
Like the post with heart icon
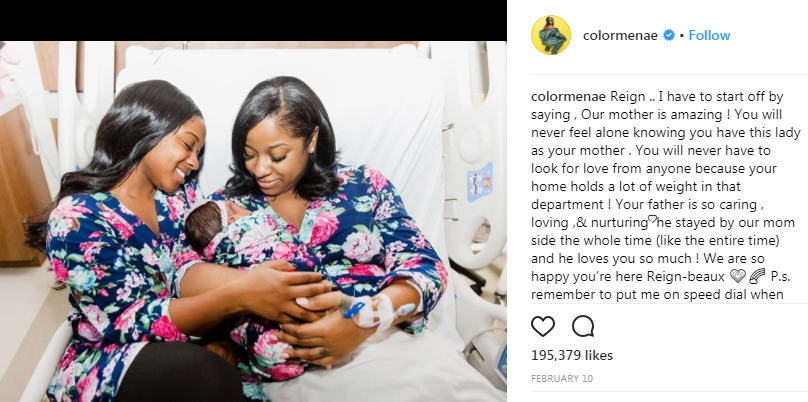tap(543, 326)
